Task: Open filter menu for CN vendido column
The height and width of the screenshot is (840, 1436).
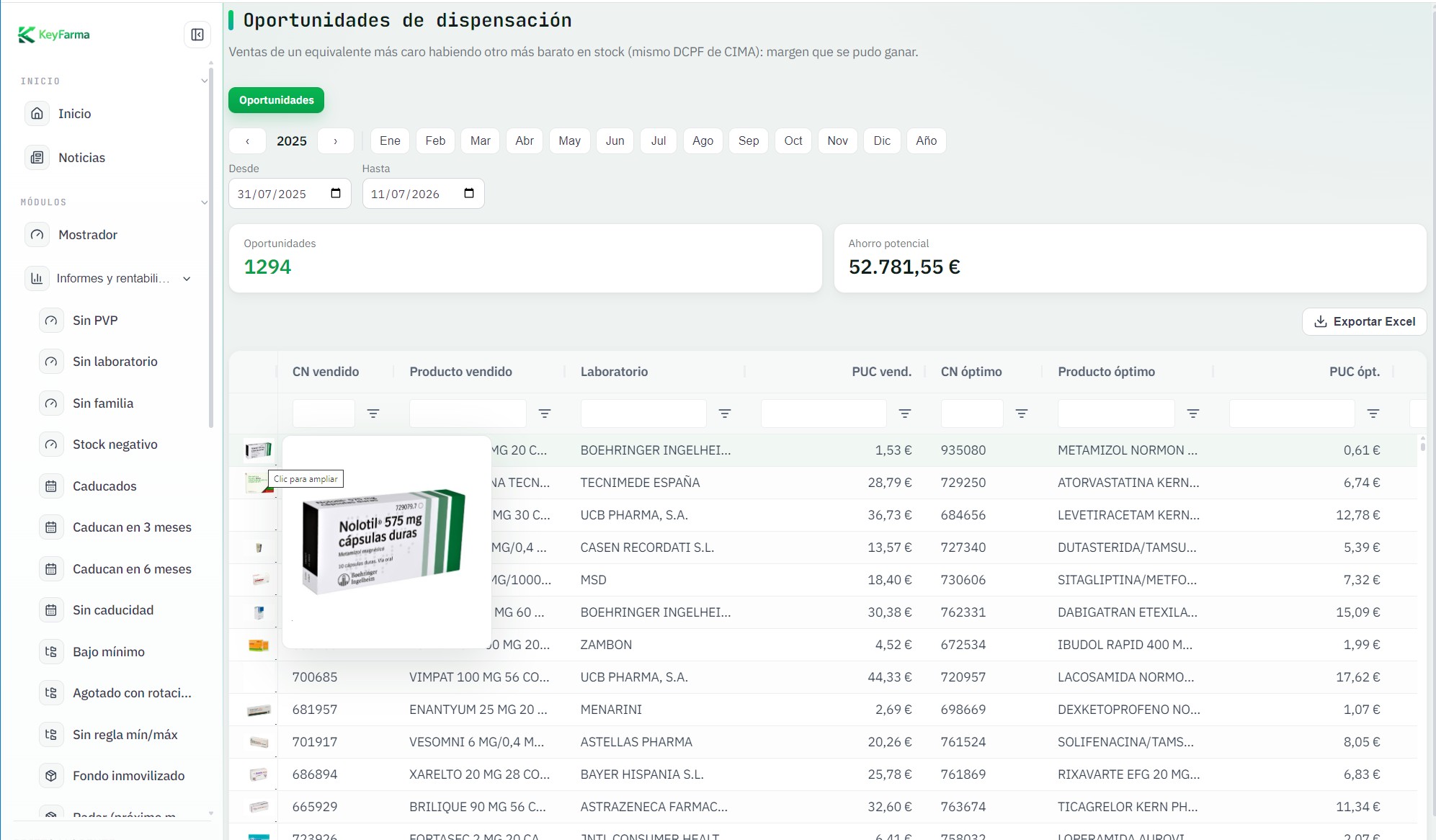Action: (373, 414)
